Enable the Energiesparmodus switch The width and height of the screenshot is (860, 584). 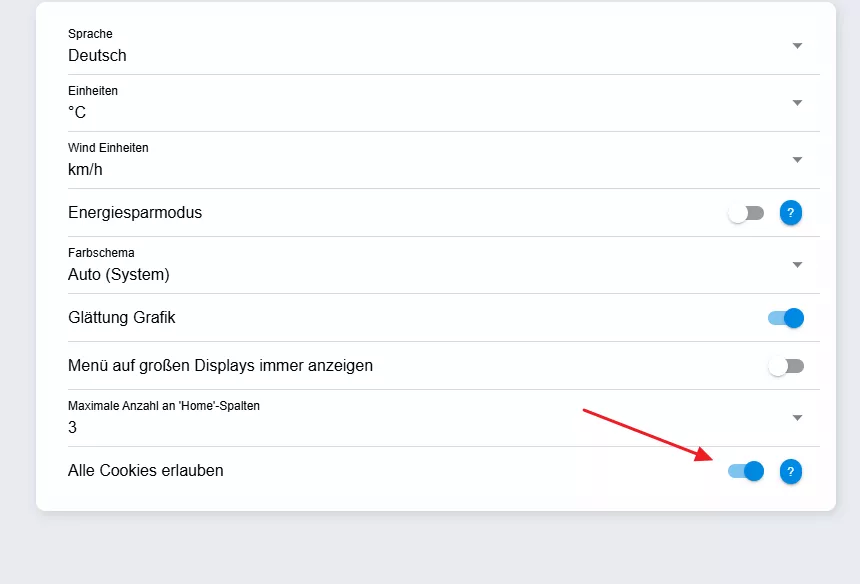click(x=746, y=213)
